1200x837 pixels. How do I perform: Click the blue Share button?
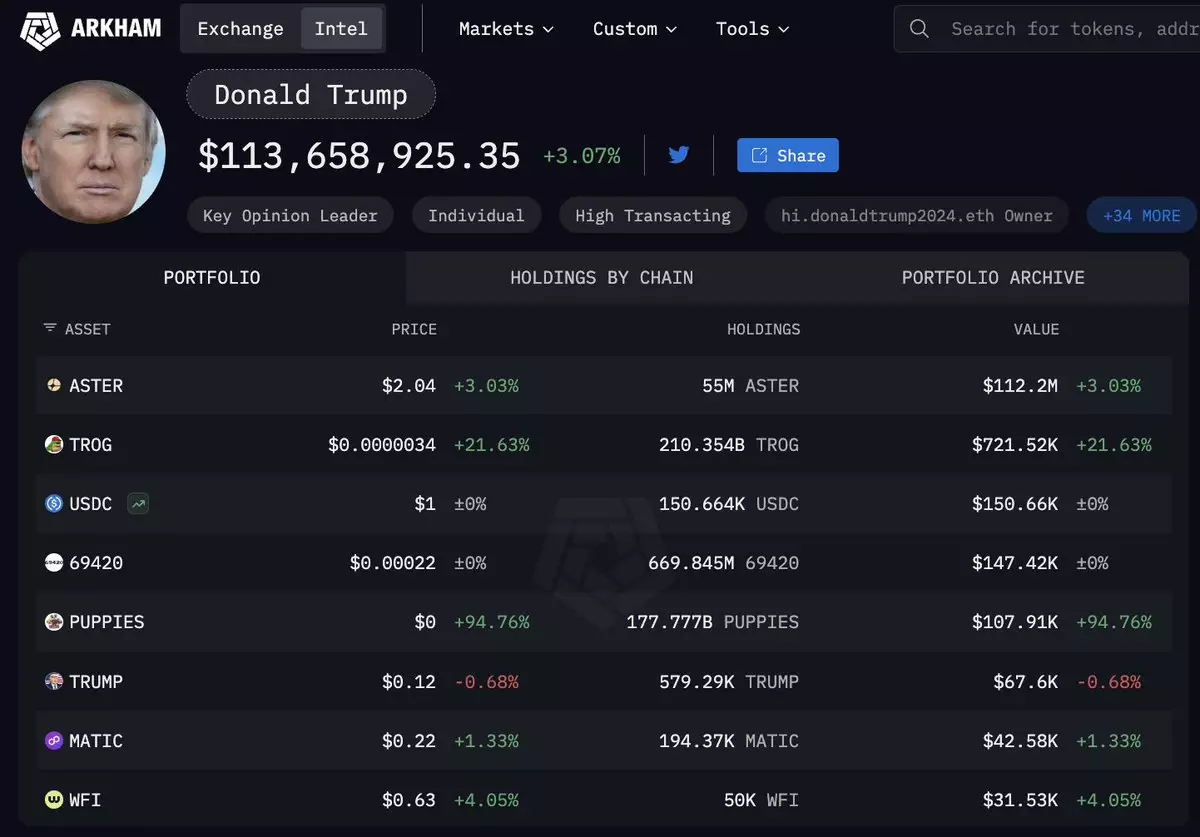tap(788, 155)
